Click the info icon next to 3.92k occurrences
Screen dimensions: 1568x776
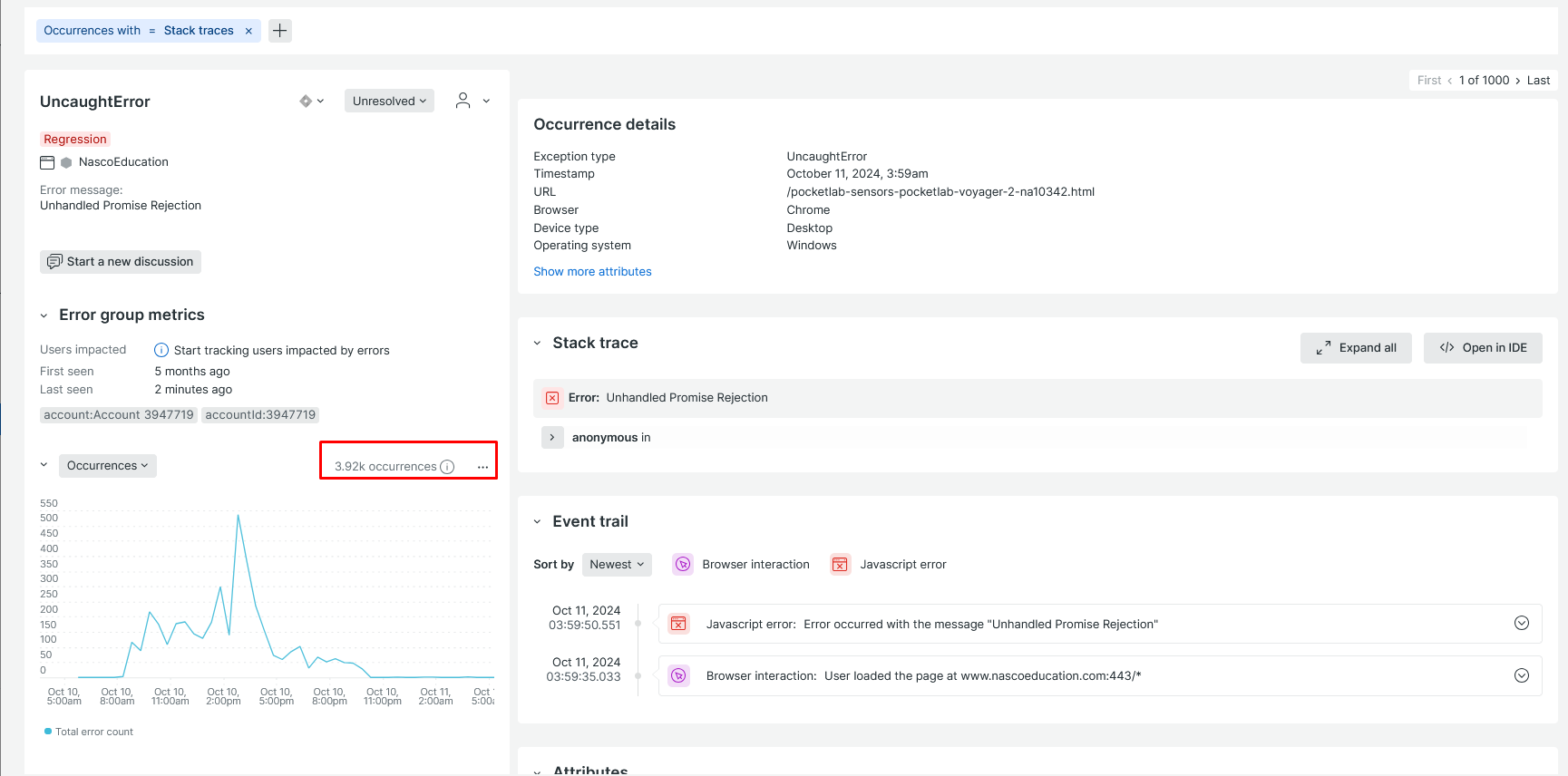coord(447,467)
